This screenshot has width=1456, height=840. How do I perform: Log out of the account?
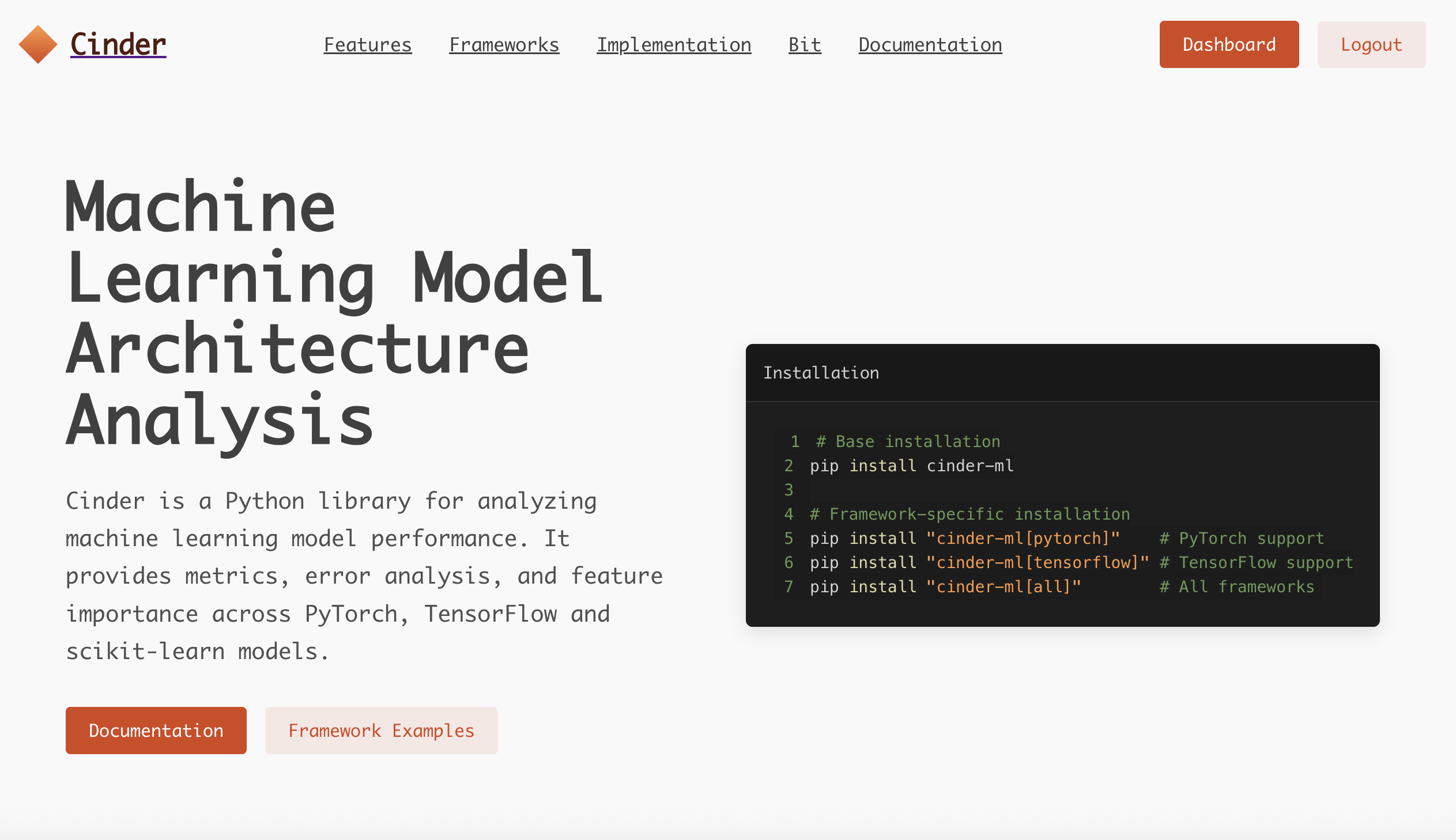tap(1371, 44)
